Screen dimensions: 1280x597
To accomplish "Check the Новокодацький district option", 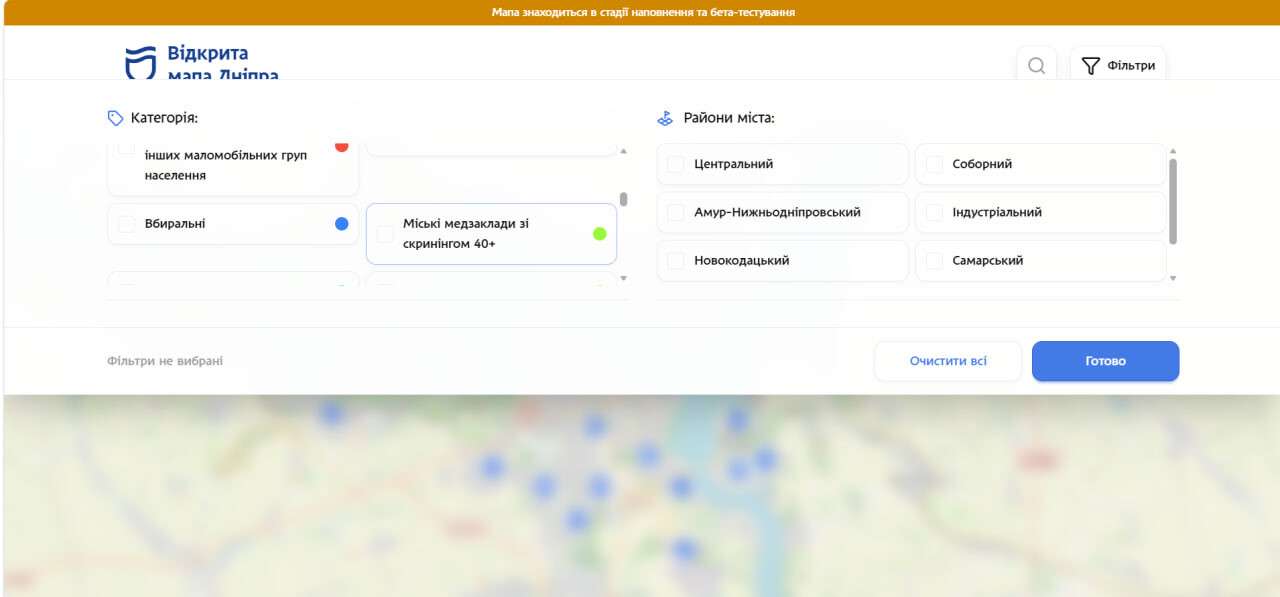I will 676,260.
